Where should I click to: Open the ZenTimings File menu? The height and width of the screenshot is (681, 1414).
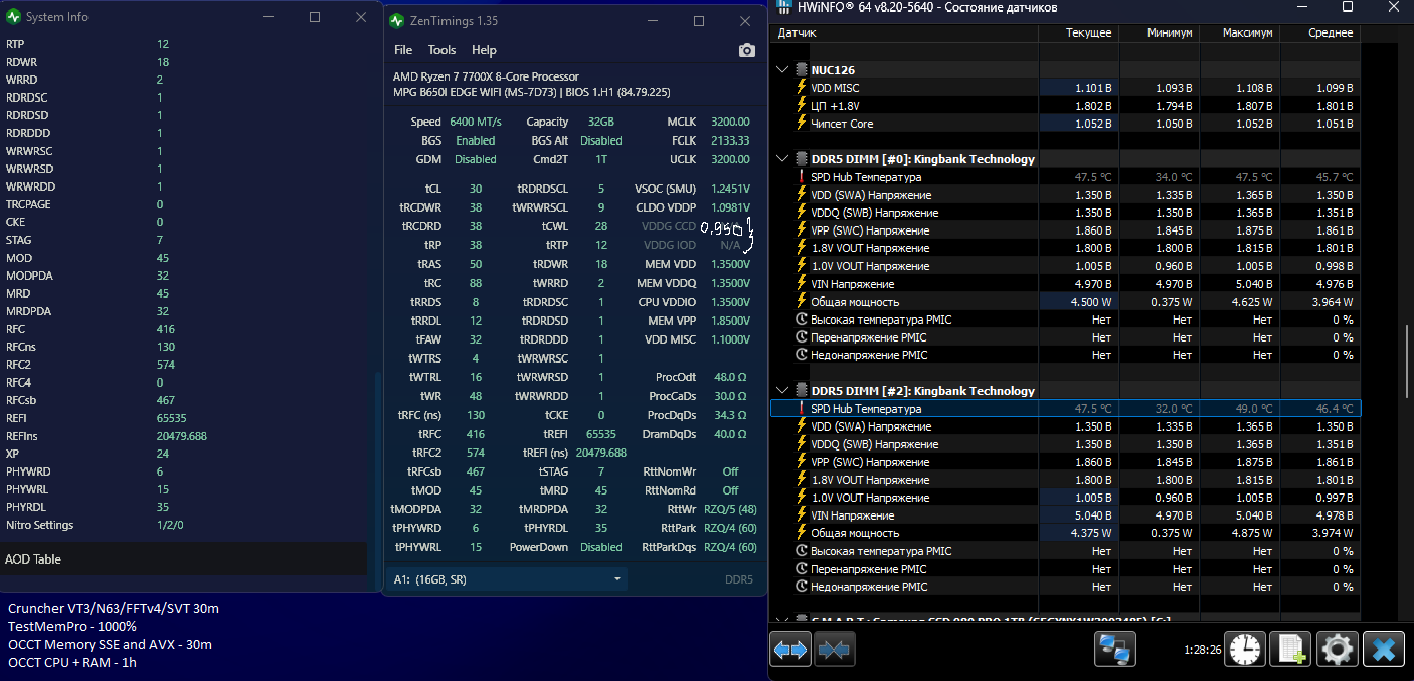coord(403,50)
